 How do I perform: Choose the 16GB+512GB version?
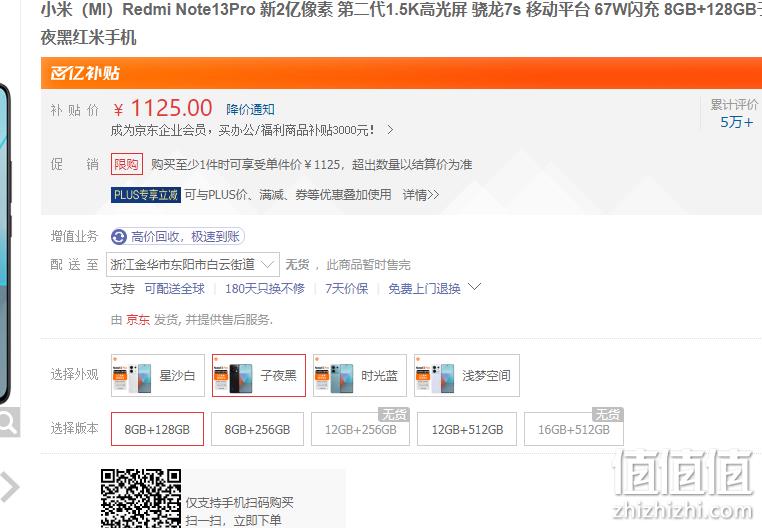(574, 429)
